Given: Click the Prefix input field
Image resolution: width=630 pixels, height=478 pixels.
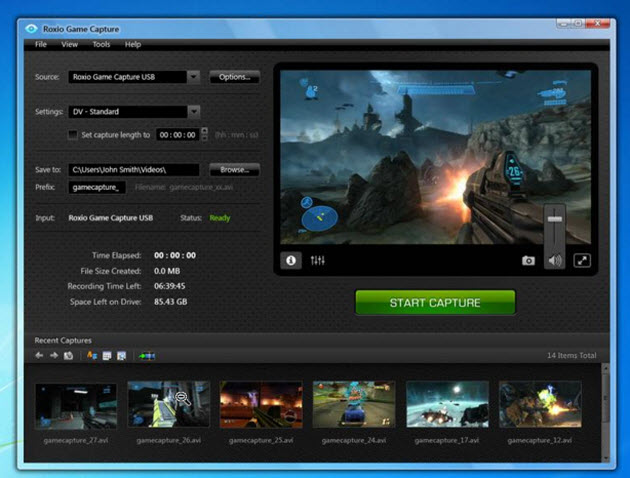Looking at the screenshot, I should pos(97,187).
